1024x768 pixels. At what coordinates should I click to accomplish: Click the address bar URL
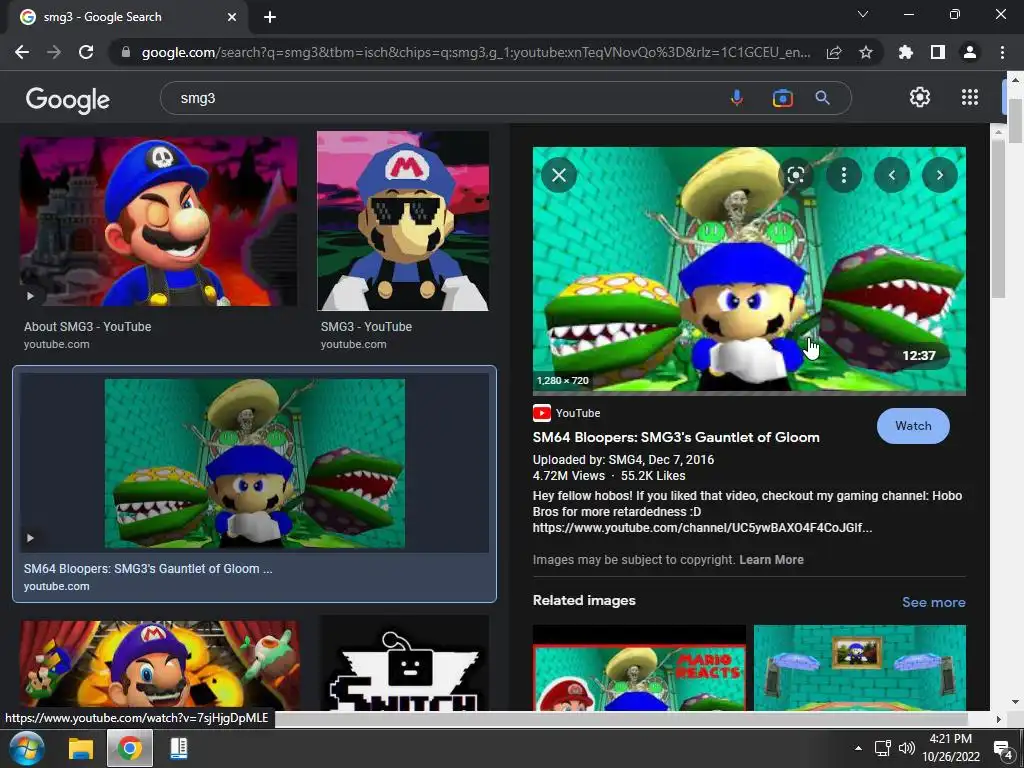476,52
